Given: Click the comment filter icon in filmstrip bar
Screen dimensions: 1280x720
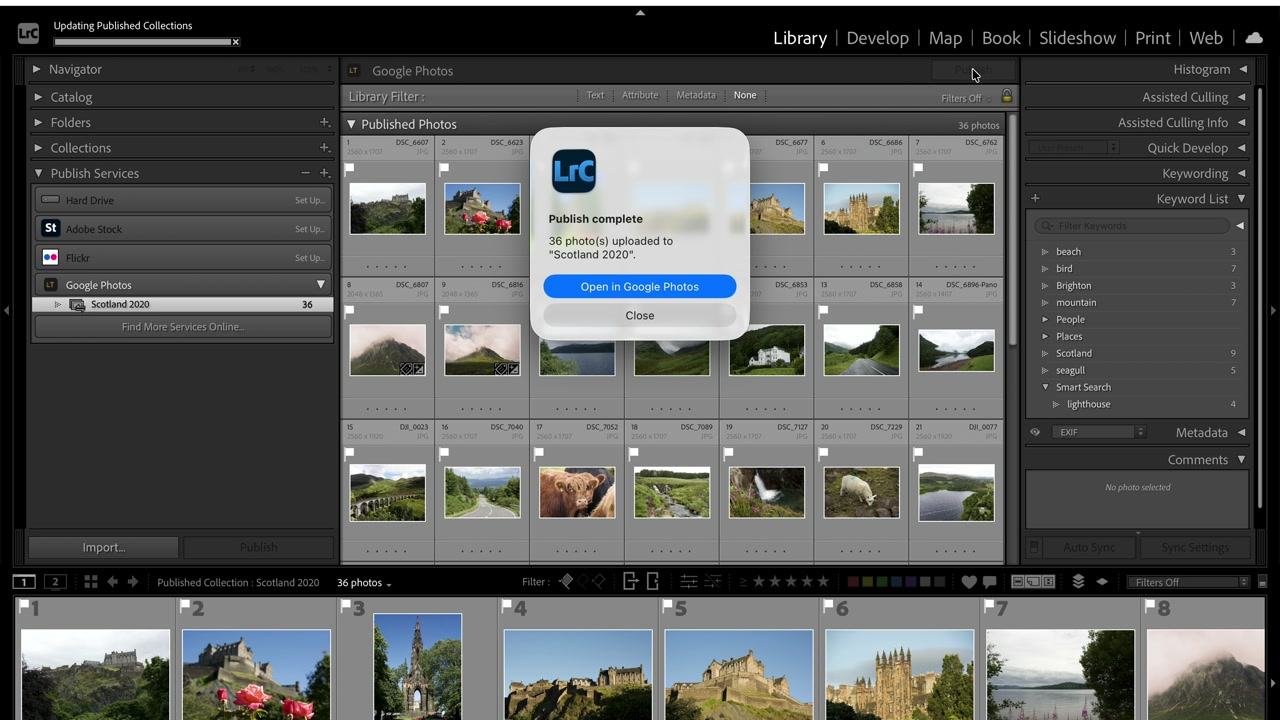Looking at the screenshot, I should (x=989, y=582).
